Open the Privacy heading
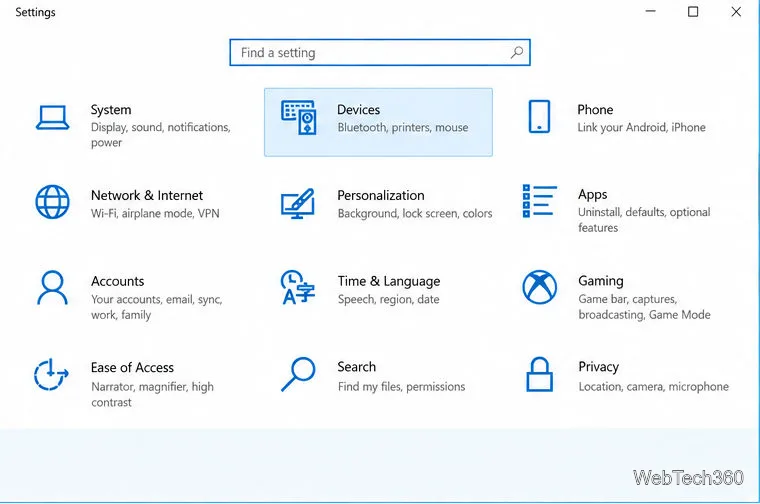 599,367
